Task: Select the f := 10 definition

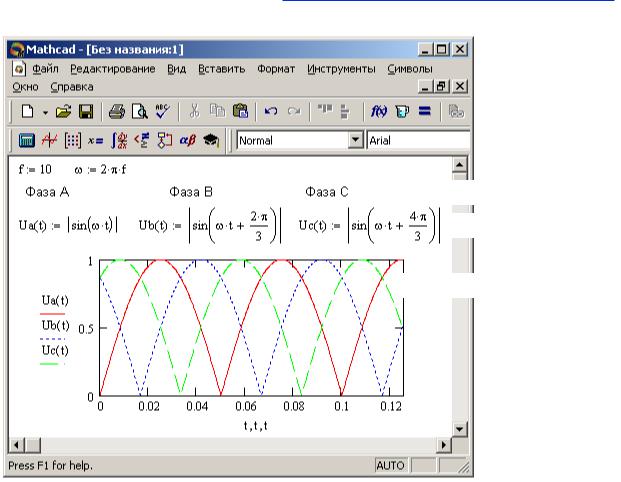Action: (35, 170)
